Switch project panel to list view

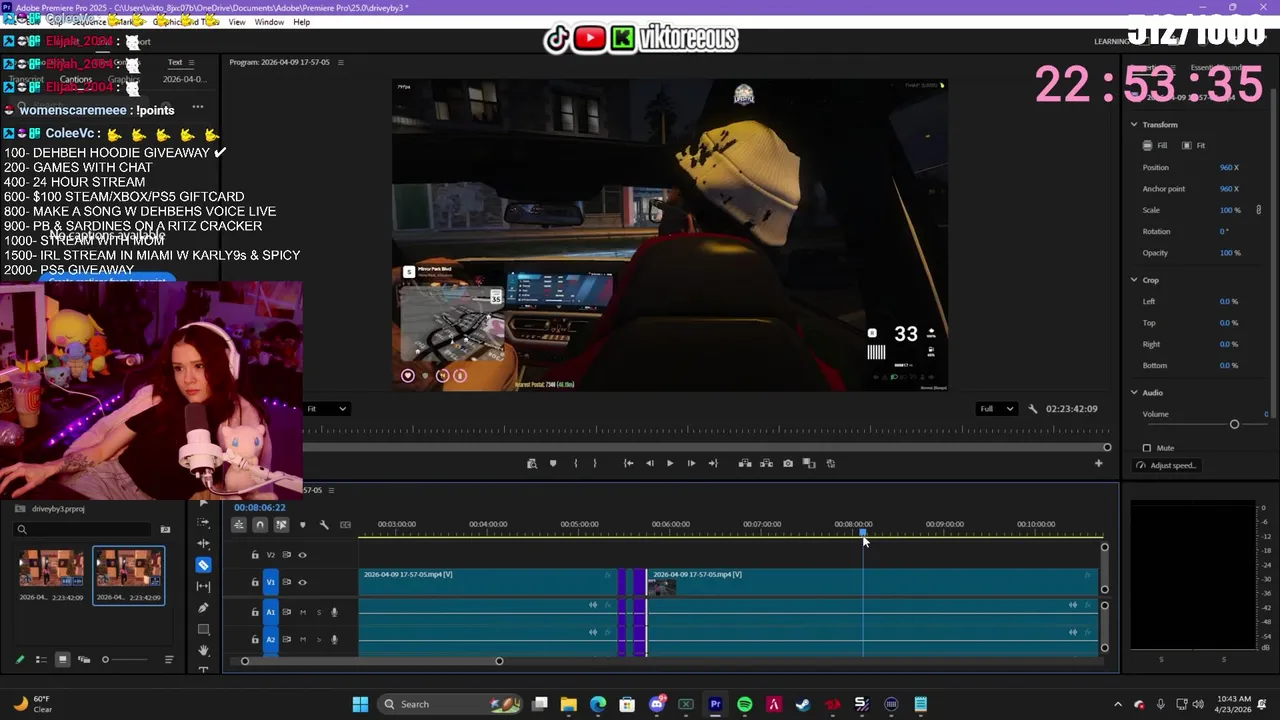41,660
